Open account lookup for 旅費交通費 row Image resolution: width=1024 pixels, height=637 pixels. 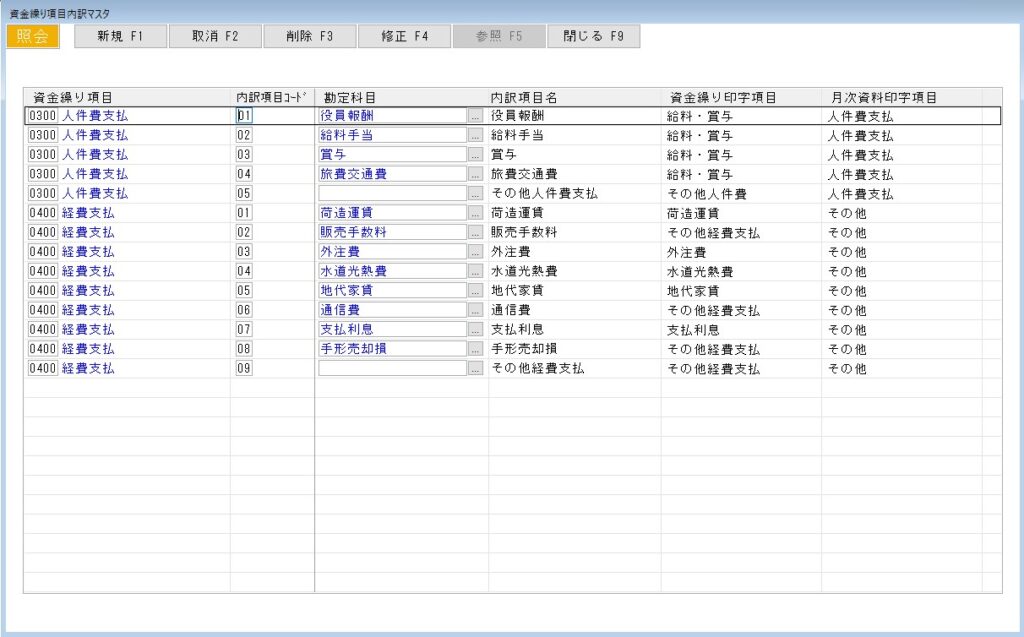click(x=475, y=174)
